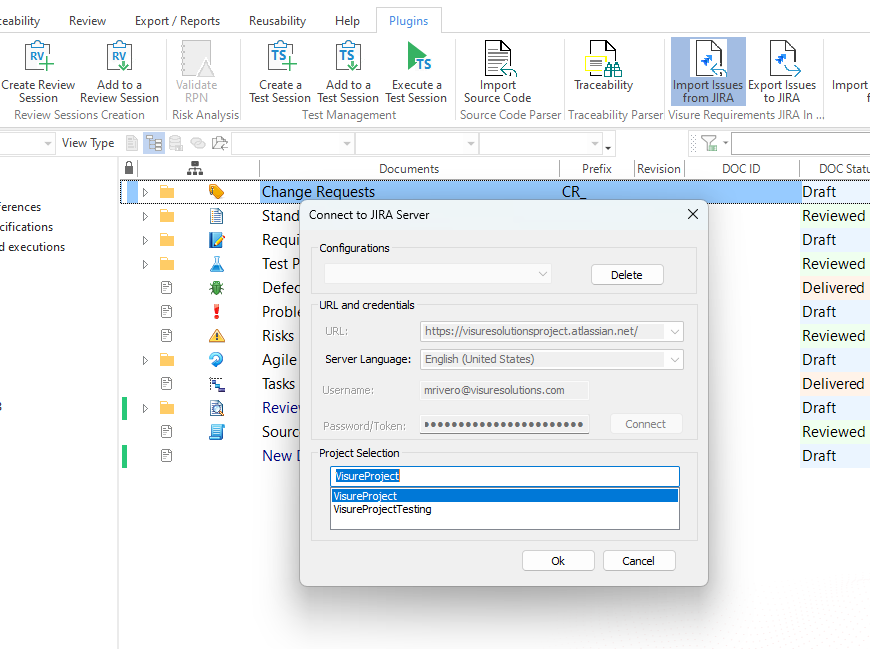Select VisureProjectTesting from project list
Image resolution: width=870 pixels, height=649 pixels.
[x=382, y=509]
